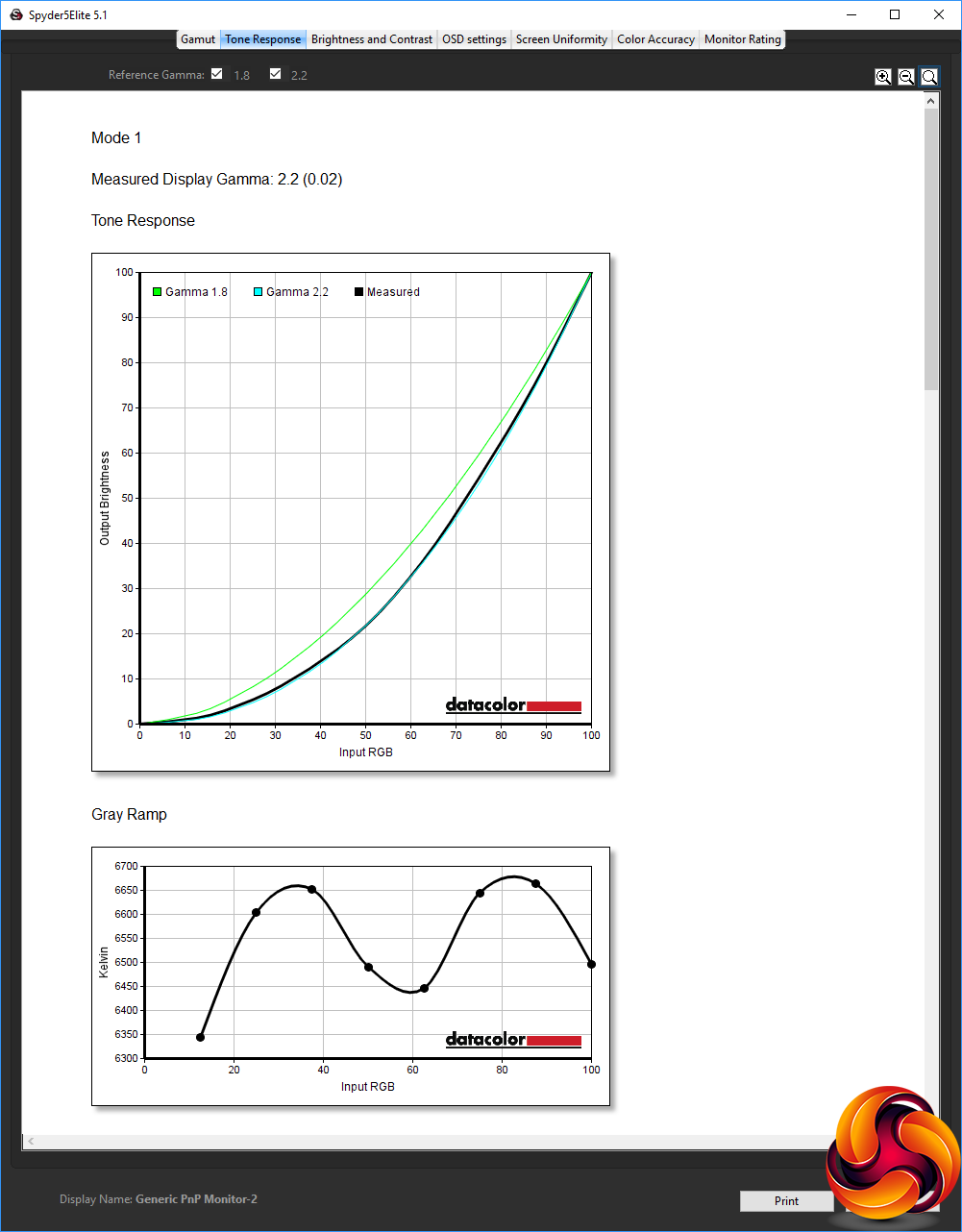Maximize the Spyder5Elite window

pos(895,14)
